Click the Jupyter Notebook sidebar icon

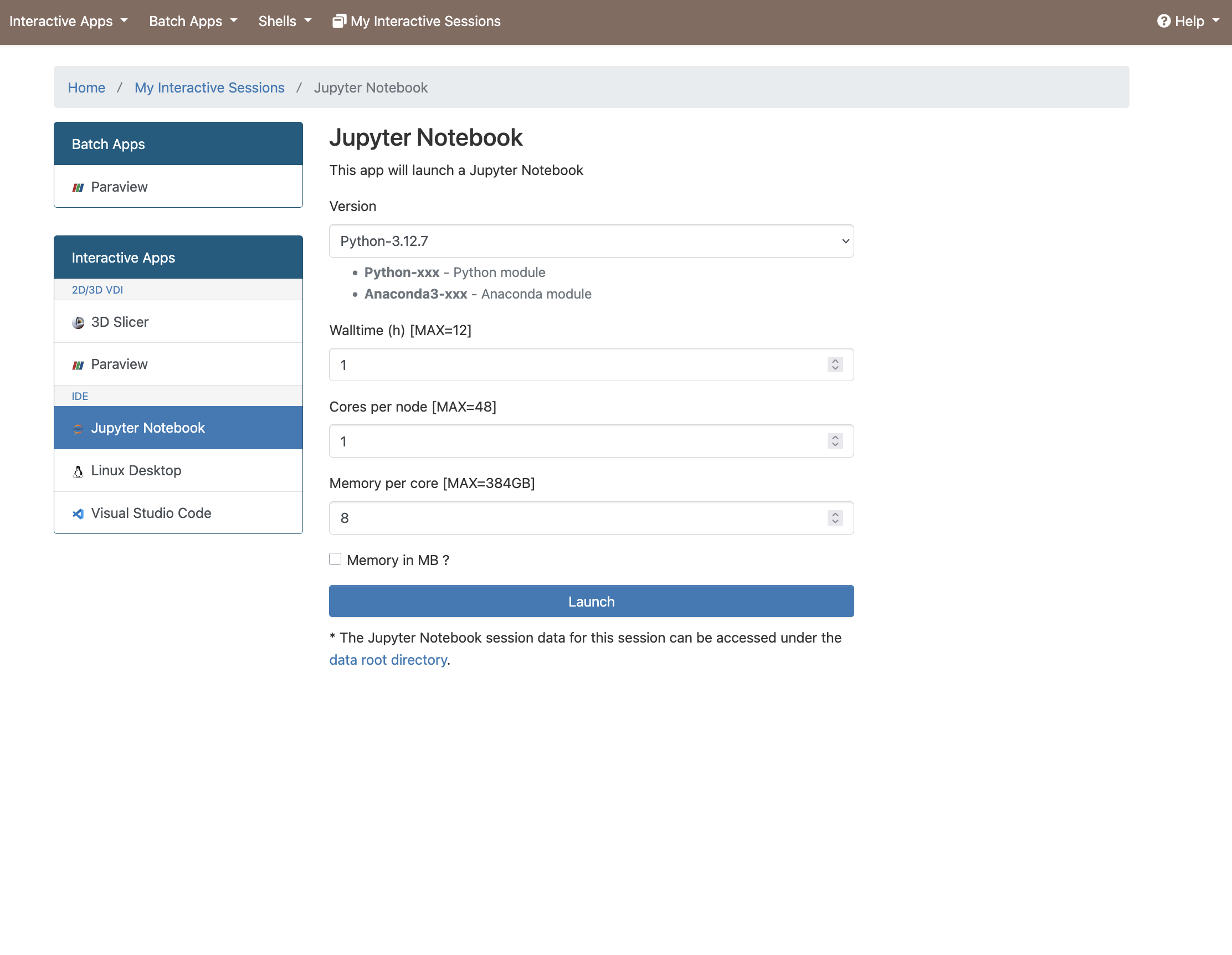[78, 429]
